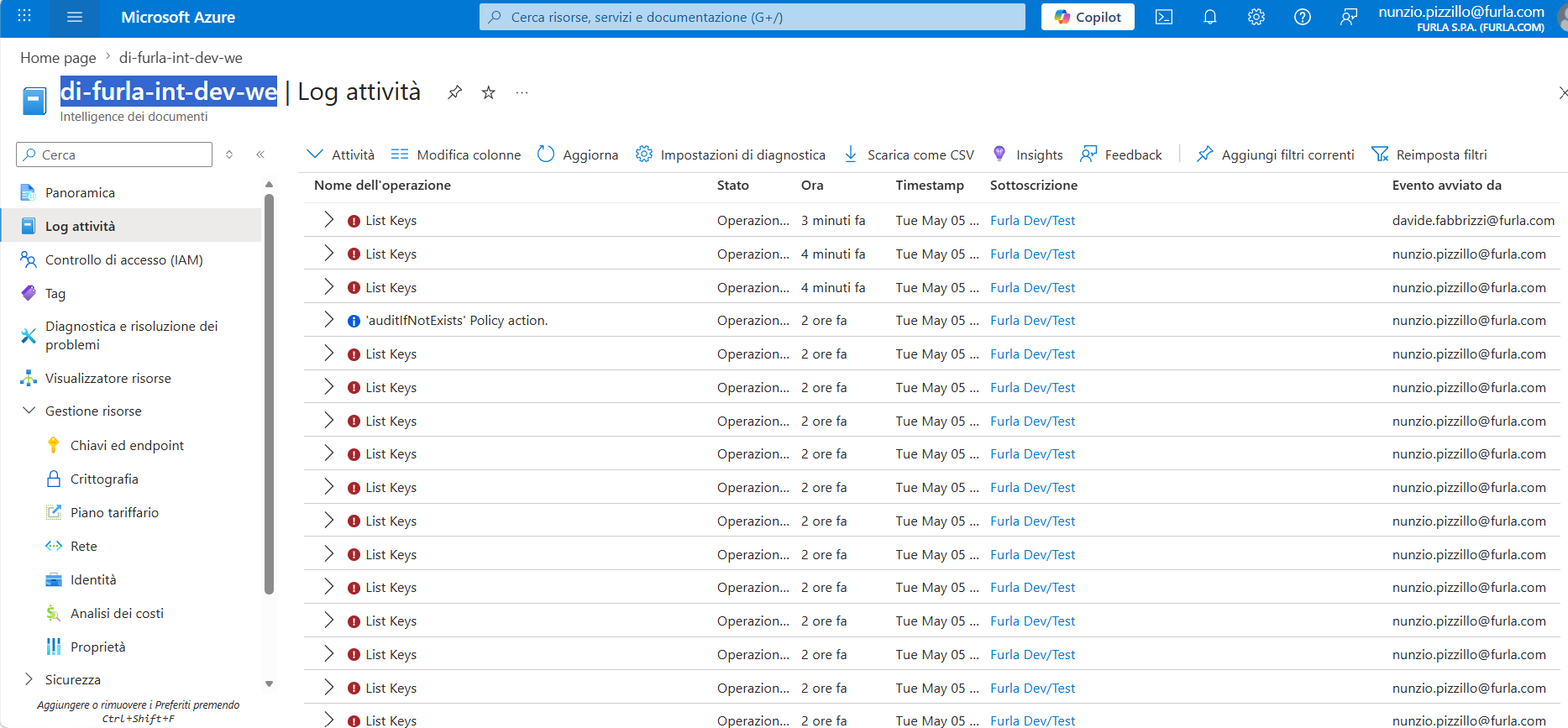Expand the List Keys row by davide.fabbrizzi
Image resolution: width=1568 pixels, height=728 pixels.
point(328,220)
